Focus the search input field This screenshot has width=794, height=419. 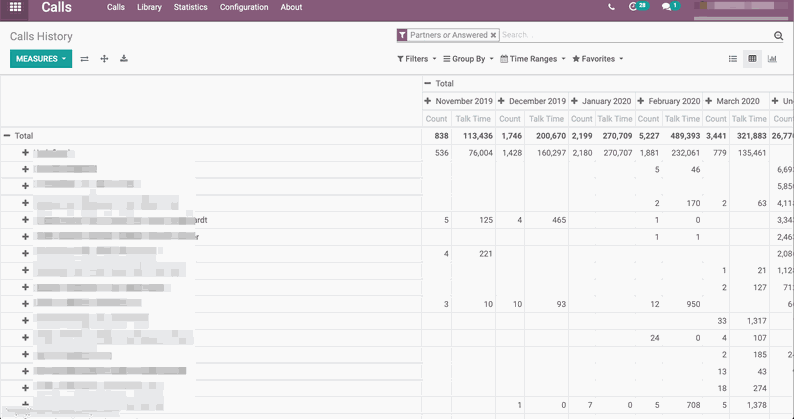pyautogui.click(x=636, y=35)
